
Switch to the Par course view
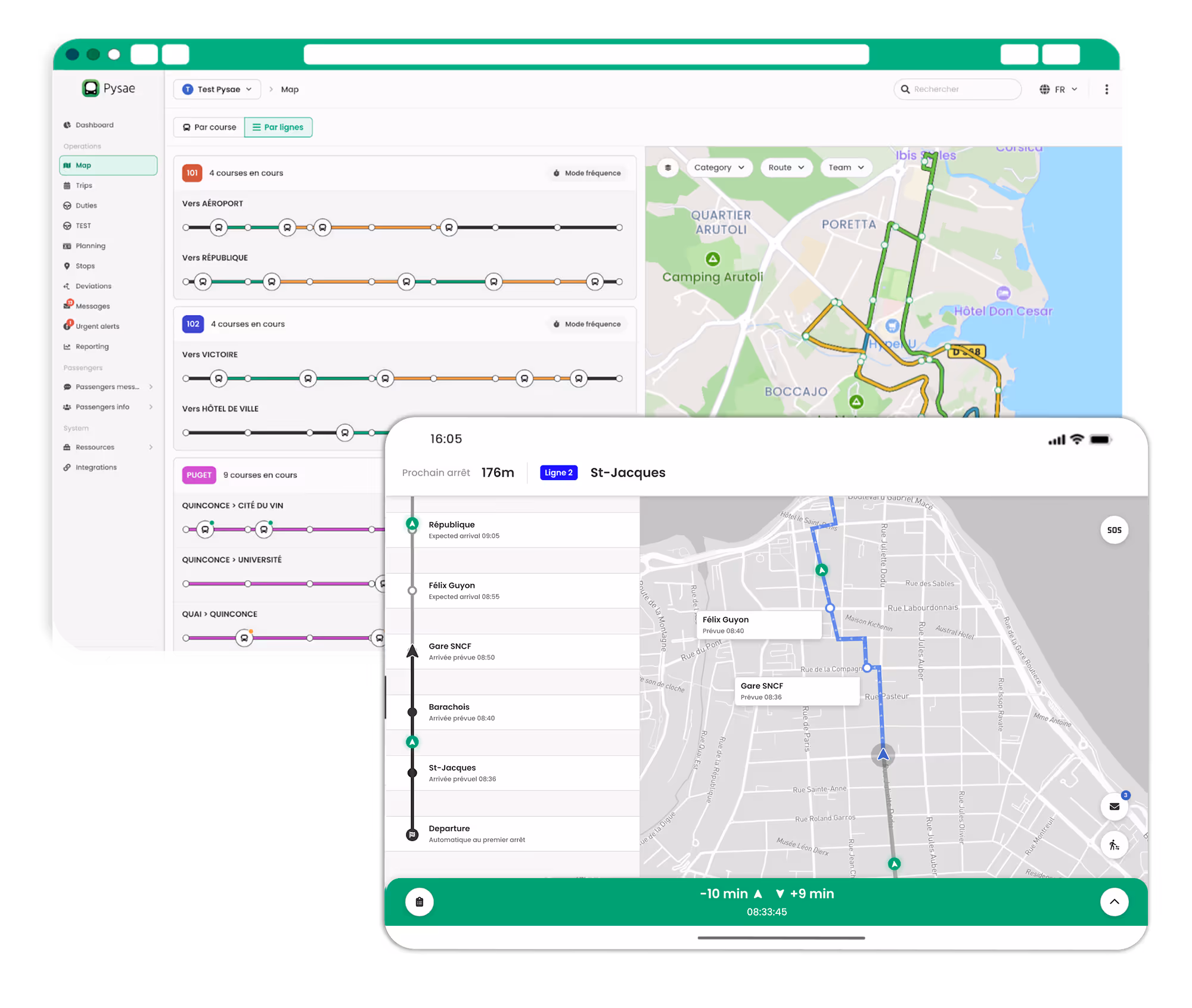click(x=209, y=127)
